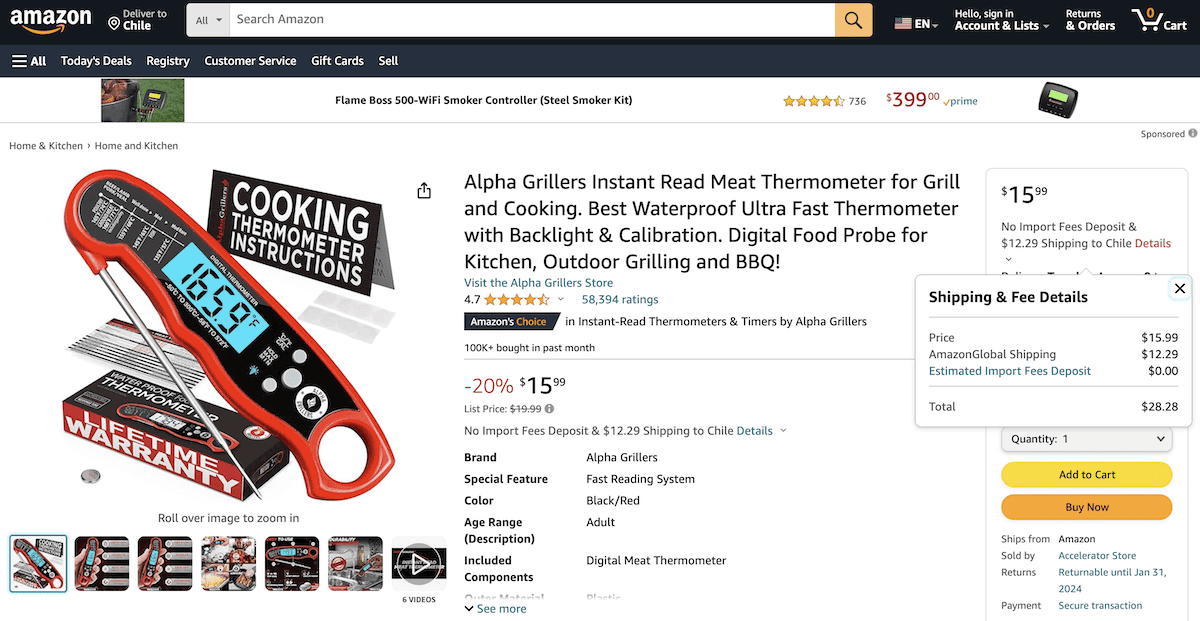Click the 4.7 star rating stars
This screenshot has width=1200, height=621.
pos(515,299)
